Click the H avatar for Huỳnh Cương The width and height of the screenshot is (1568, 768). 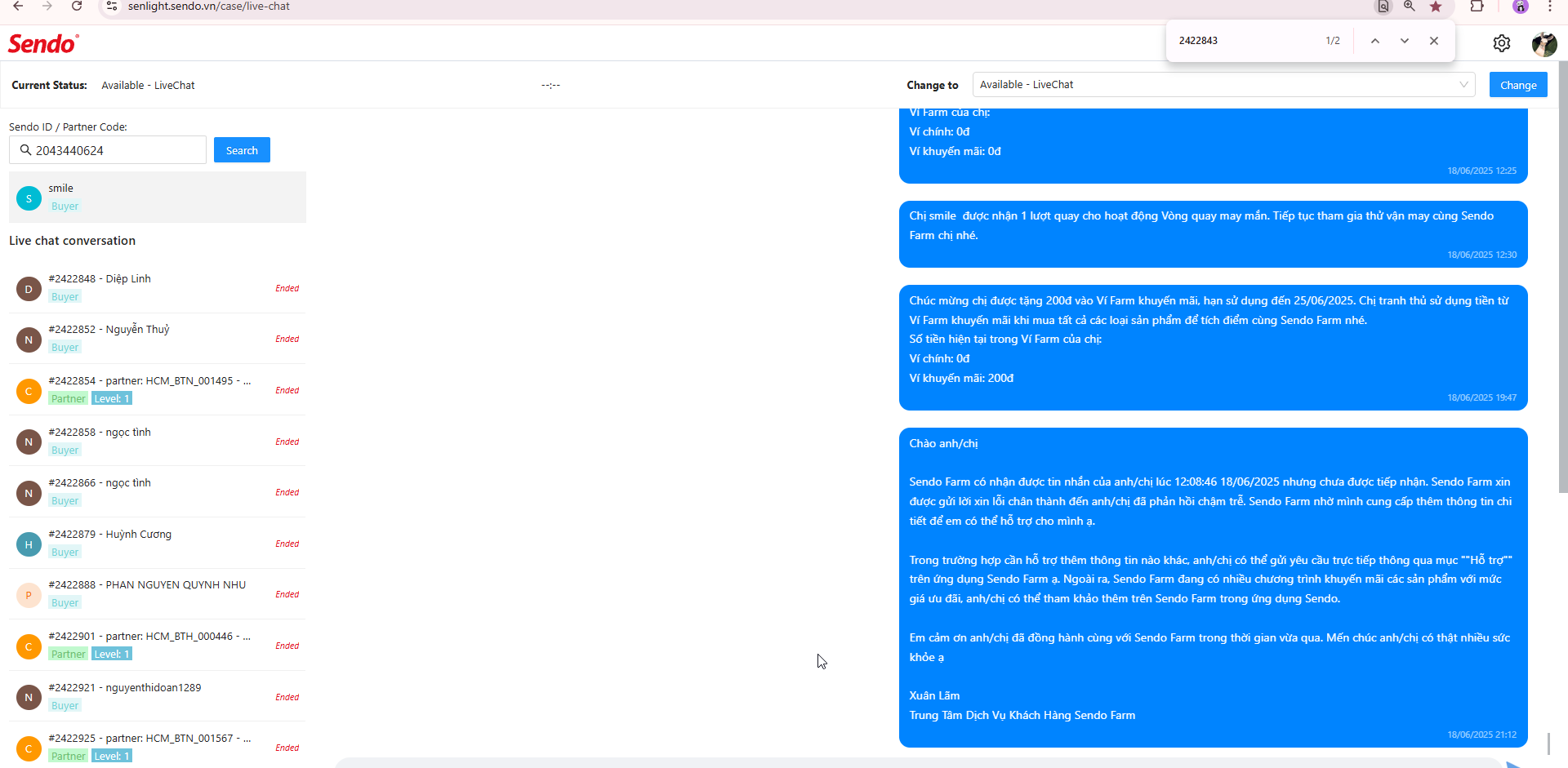29,544
